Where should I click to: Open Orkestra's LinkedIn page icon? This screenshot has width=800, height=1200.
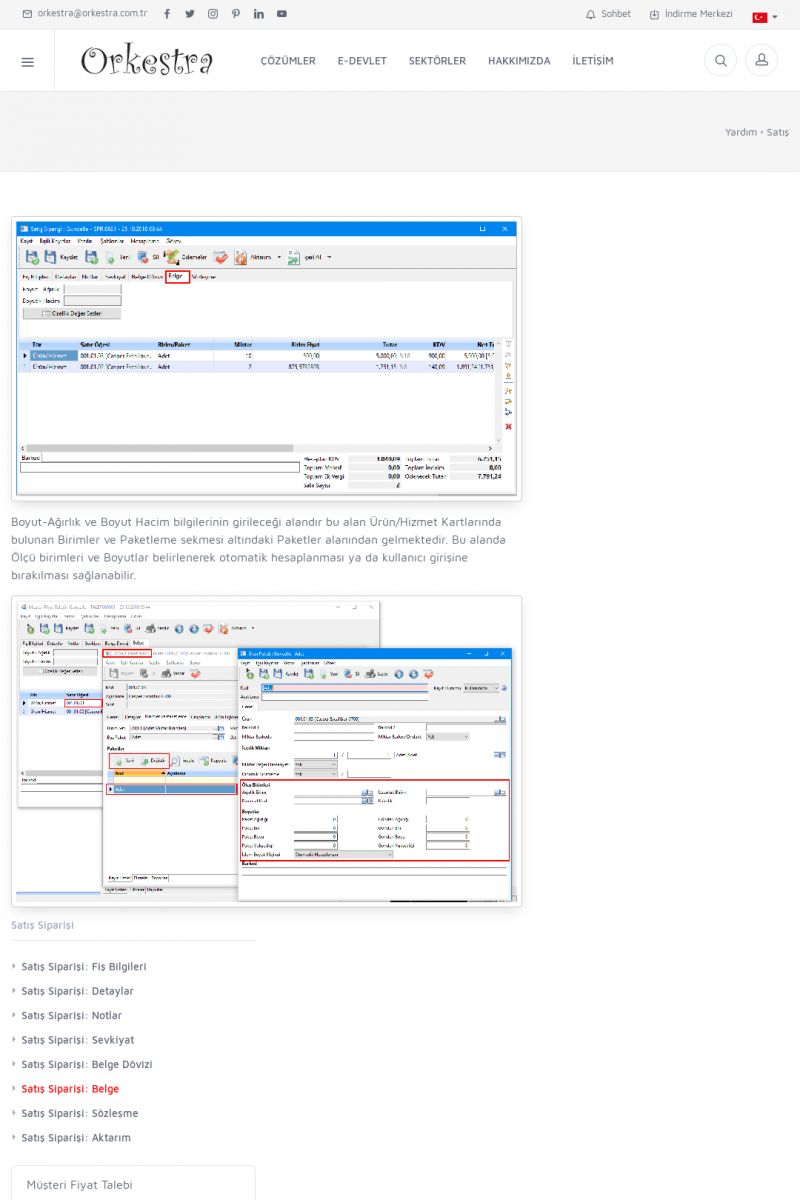259,14
